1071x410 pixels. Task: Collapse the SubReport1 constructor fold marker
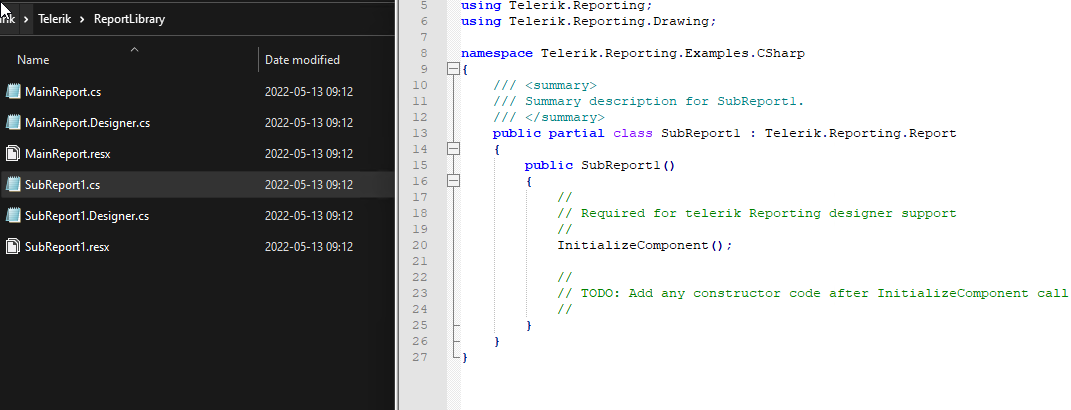point(453,180)
